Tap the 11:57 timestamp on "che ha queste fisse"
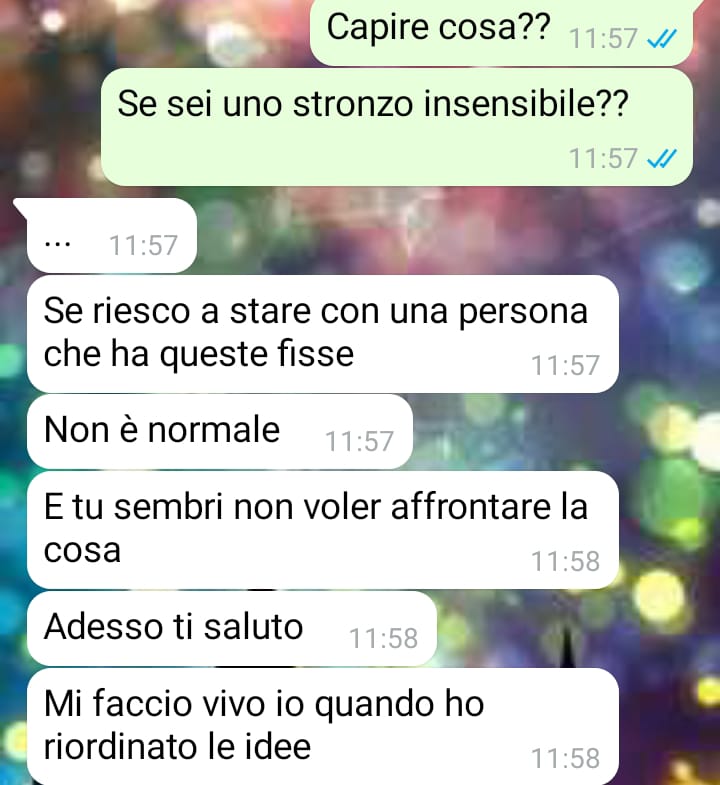This screenshot has height=785, width=720. point(565,365)
